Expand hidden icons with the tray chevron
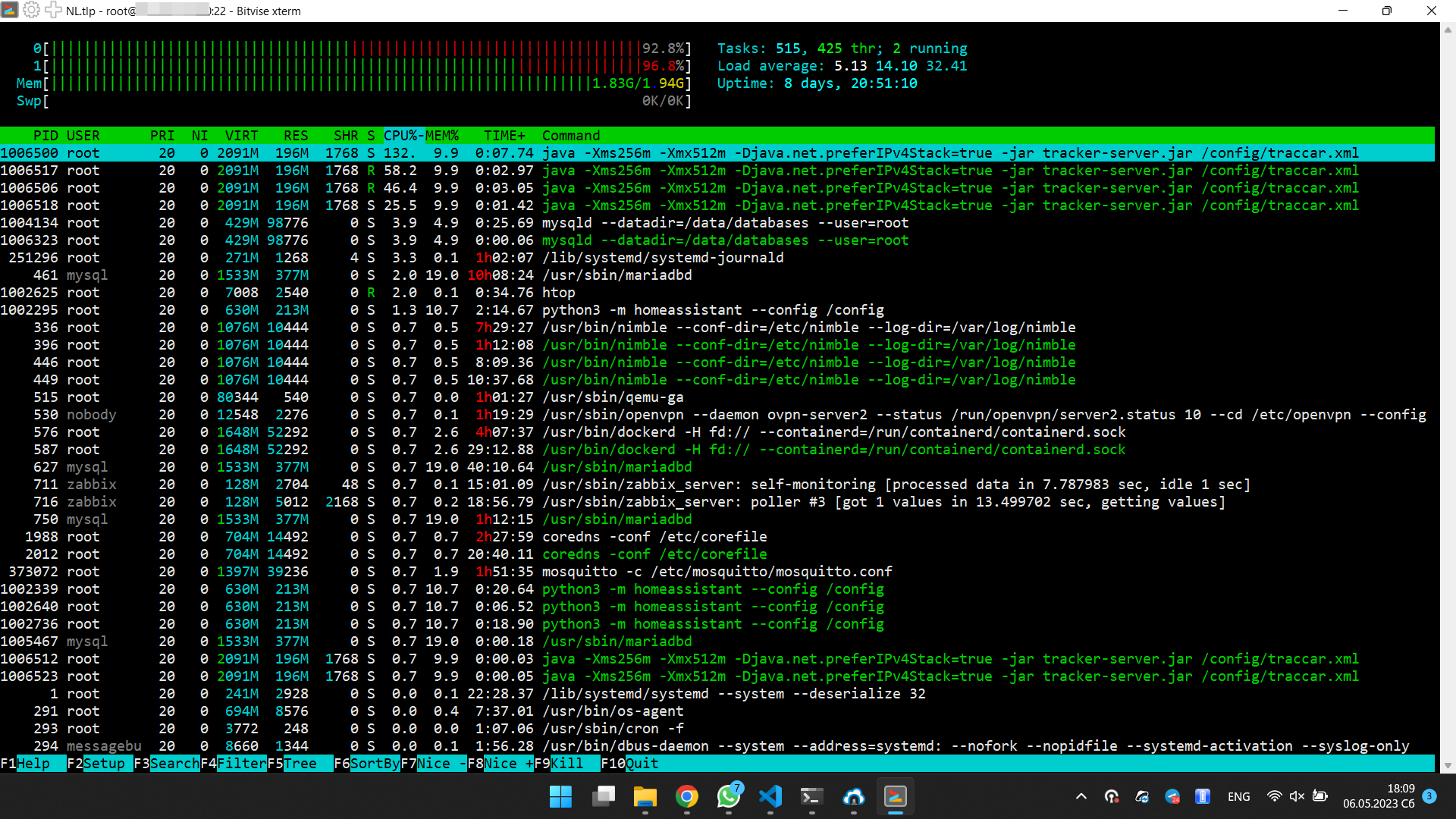 pyautogui.click(x=1081, y=796)
